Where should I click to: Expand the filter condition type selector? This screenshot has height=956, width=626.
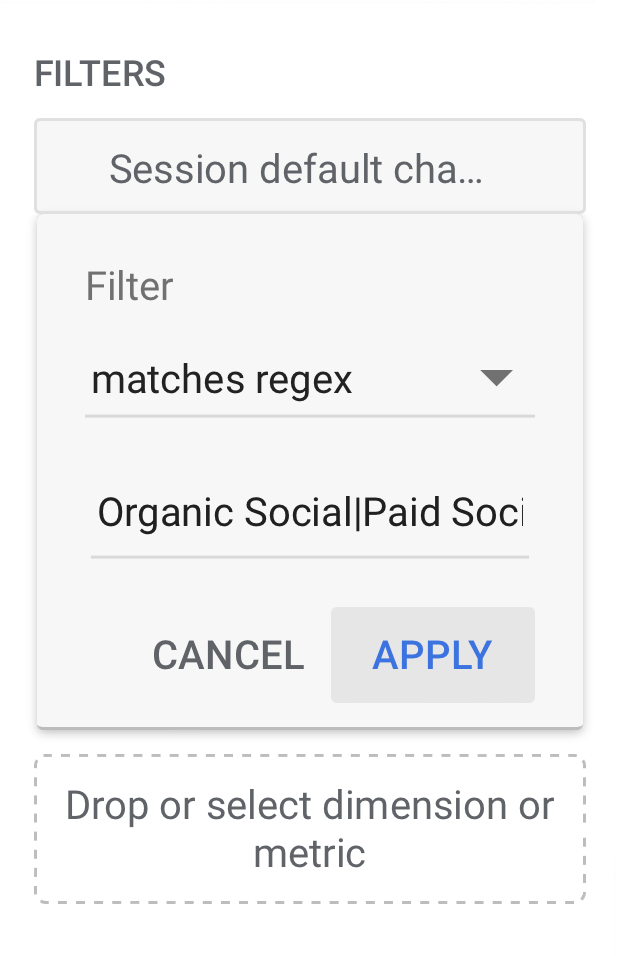click(309, 381)
